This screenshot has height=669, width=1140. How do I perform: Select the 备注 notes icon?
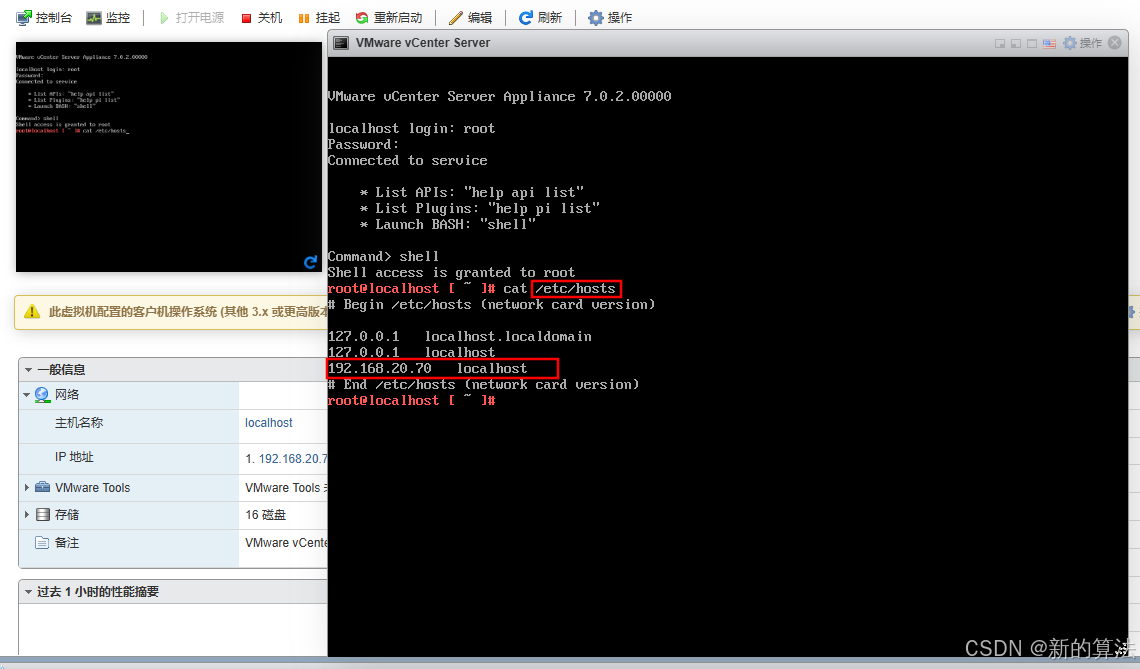click(x=42, y=542)
